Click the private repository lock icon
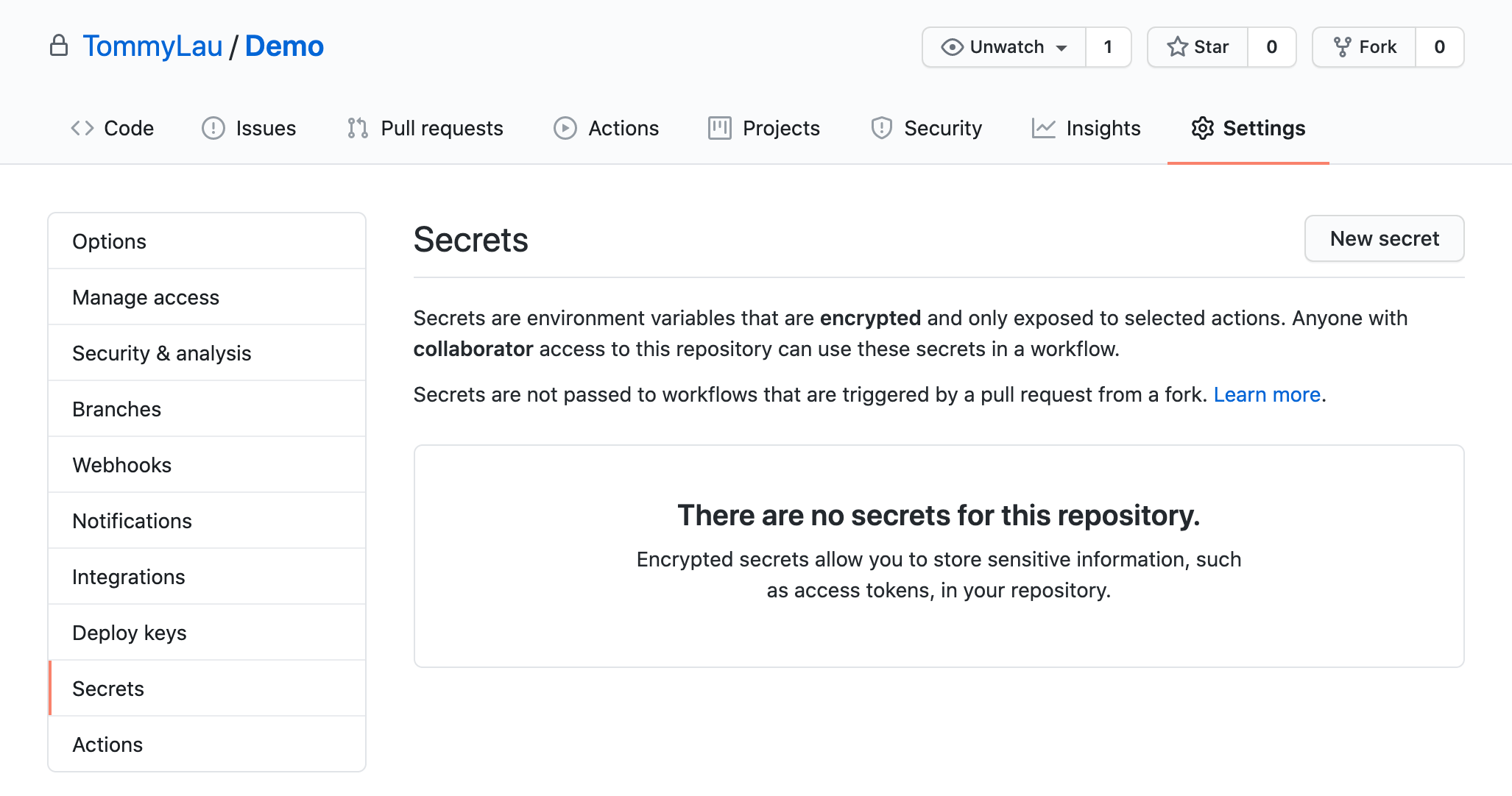 click(59, 46)
